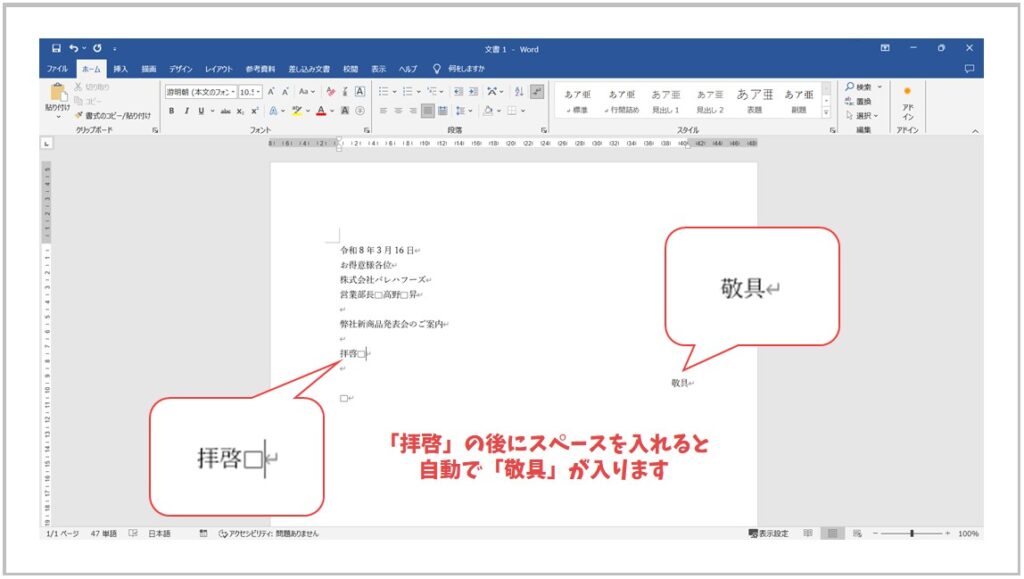Open display settings (表示設定) in status bar
This screenshot has height=579, width=1024.
click(769, 534)
